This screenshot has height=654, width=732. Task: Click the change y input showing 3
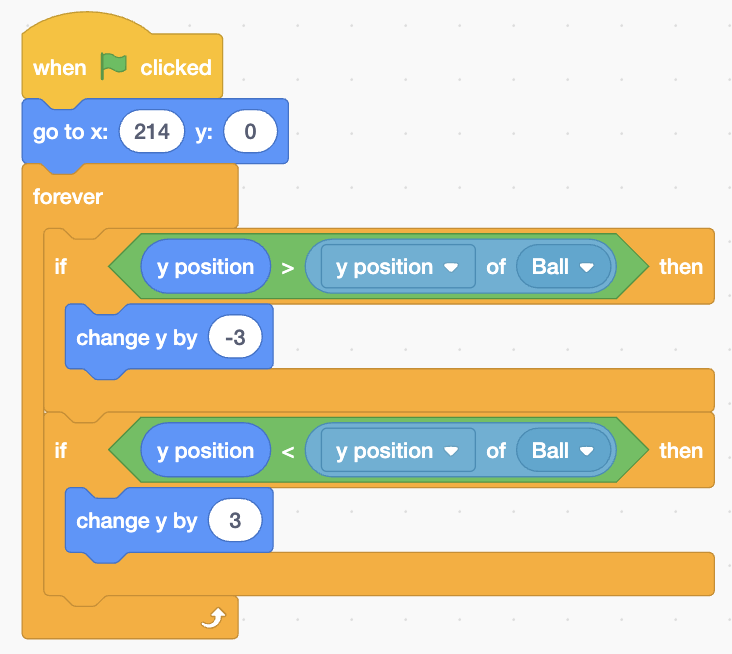(236, 521)
